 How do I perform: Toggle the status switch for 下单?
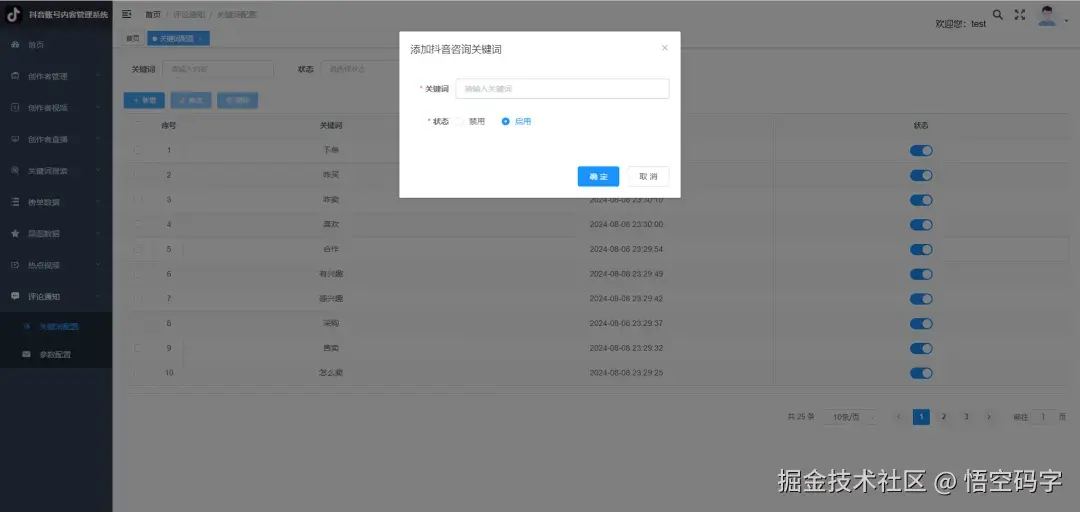tap(921, 150)
